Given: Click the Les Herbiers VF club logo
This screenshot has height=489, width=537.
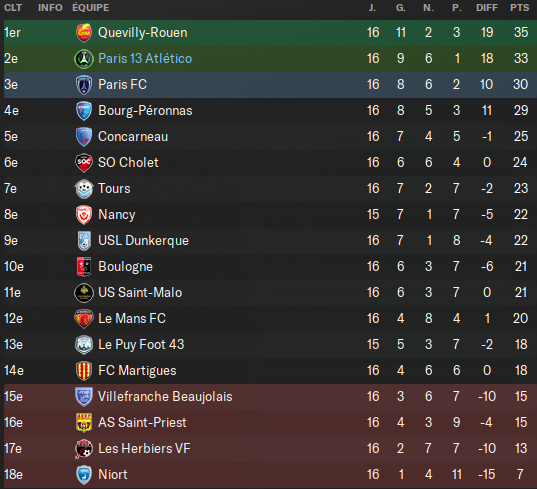Looking at the screenshot, I should [x=84, y=449].
